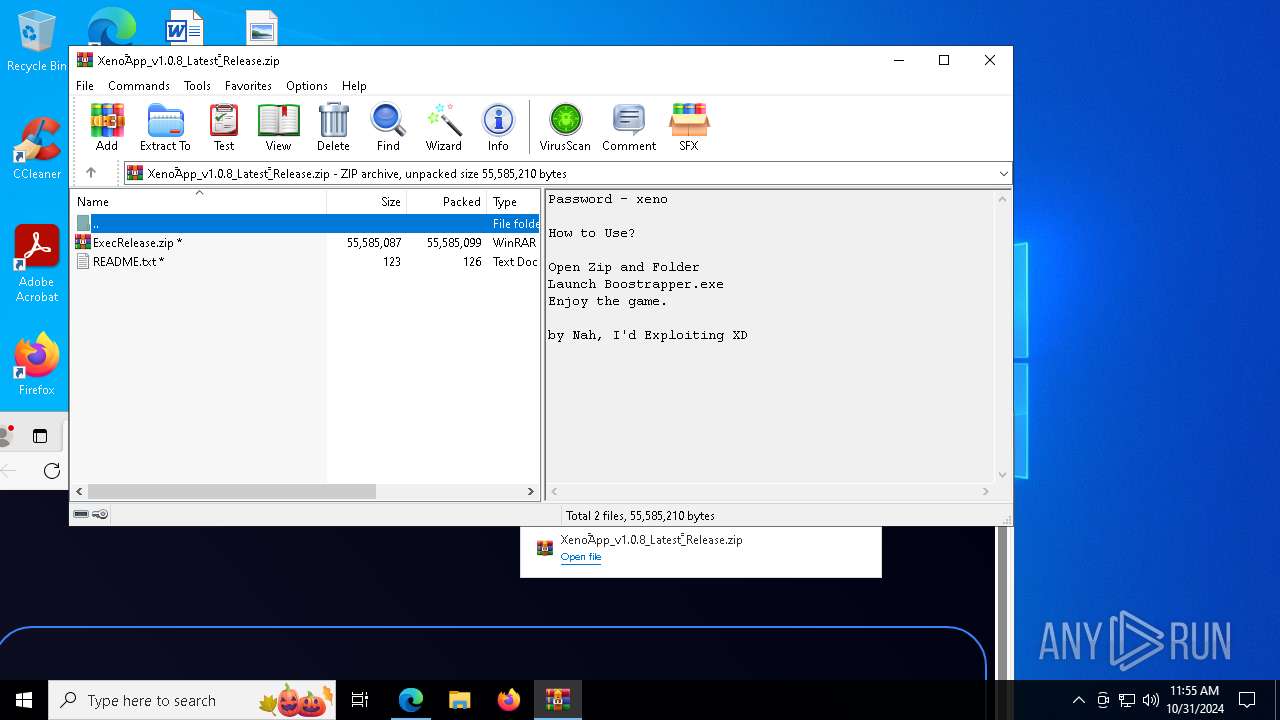Click the Extract To toolbar icon
This screenshot has width=1280, height=720.
(165, 127)
